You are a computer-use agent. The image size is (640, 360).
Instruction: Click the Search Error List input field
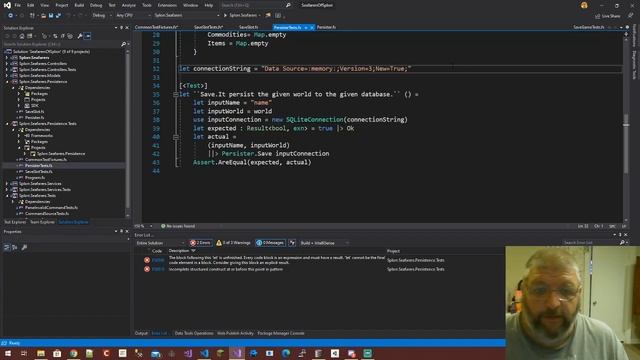[590, 243]
